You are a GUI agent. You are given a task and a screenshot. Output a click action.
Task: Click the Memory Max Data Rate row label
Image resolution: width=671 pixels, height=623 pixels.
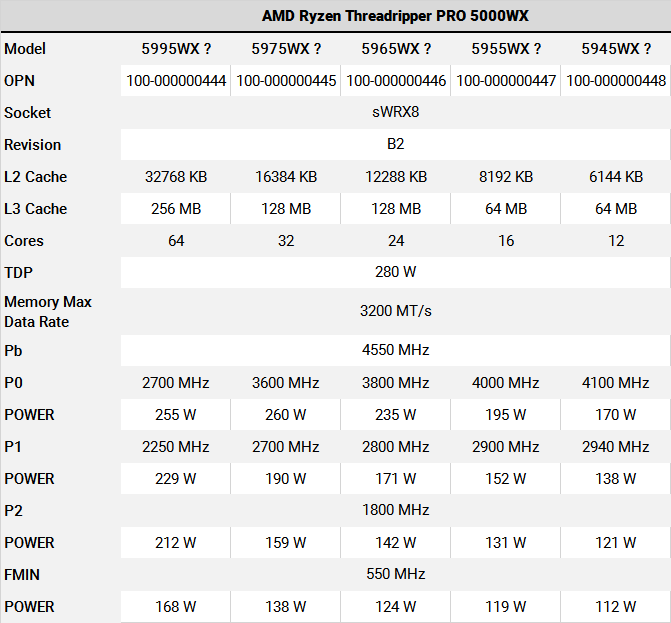click(48, 312)
